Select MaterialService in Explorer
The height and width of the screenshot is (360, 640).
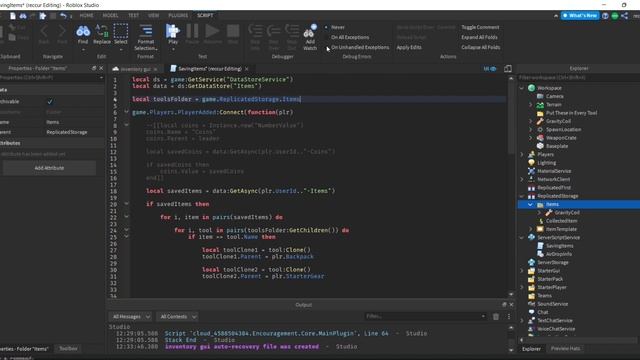coord(554,171)
